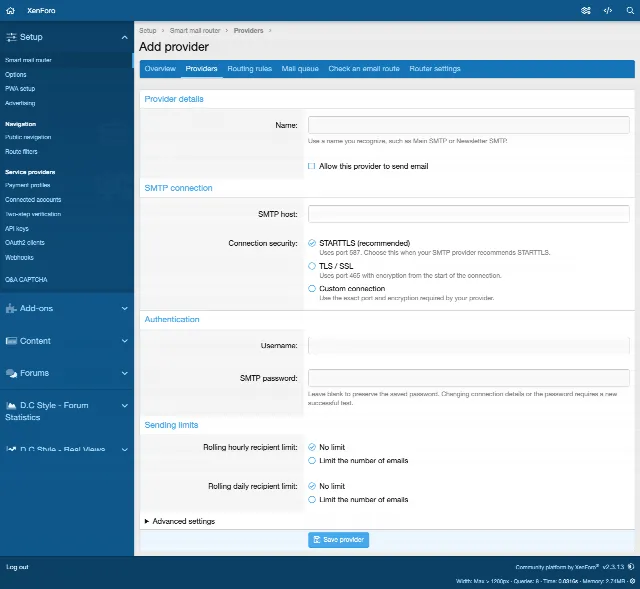Screen dimensions: 640x589
Task: Expand the Forums section chevron
Action: tap(124, 373)
